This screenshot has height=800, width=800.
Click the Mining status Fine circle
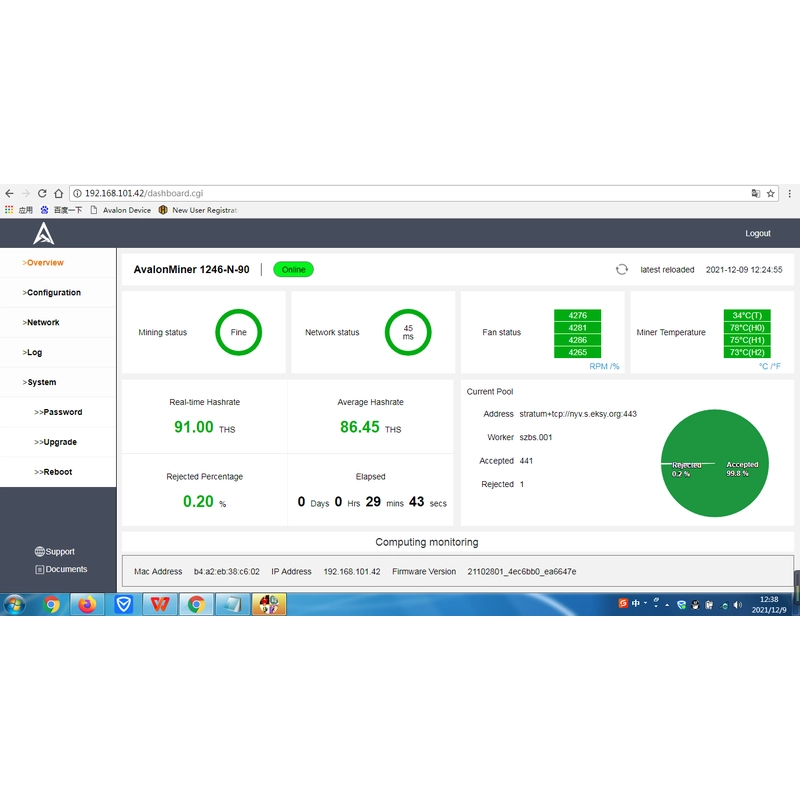click(238, 332)
